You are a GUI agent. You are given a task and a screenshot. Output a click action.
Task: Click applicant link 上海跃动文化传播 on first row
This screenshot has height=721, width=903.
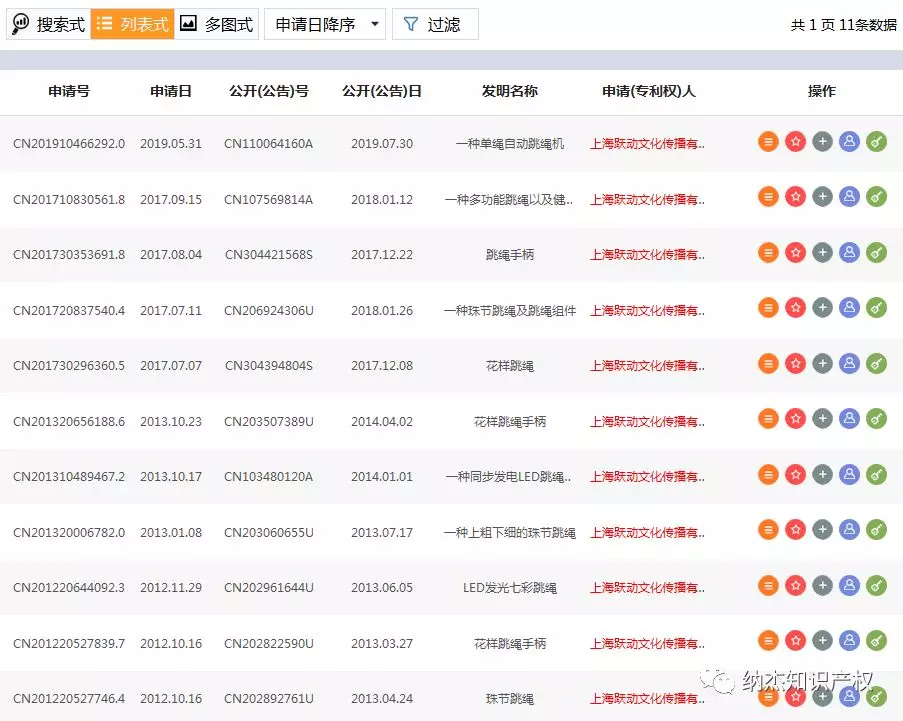pos(648,143)
